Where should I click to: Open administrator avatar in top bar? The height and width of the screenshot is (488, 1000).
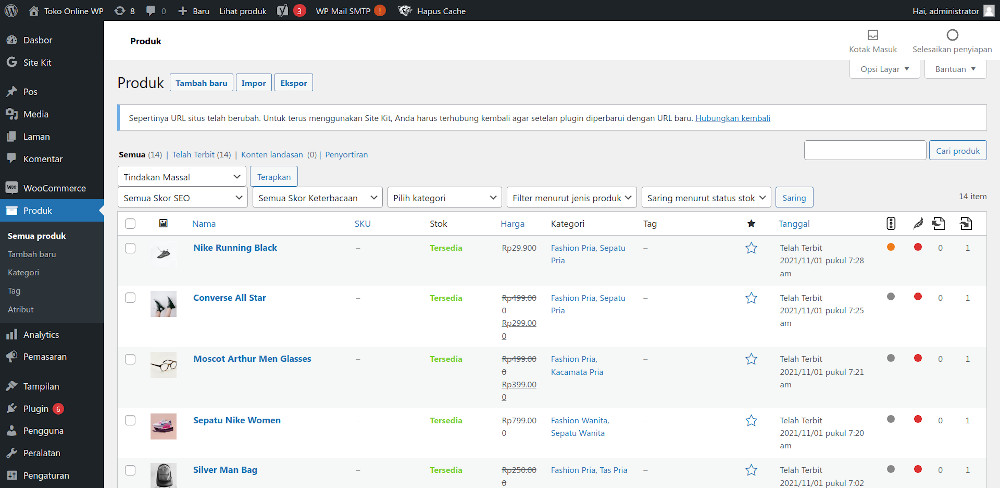pyautogui.click(x=989, y=11)
